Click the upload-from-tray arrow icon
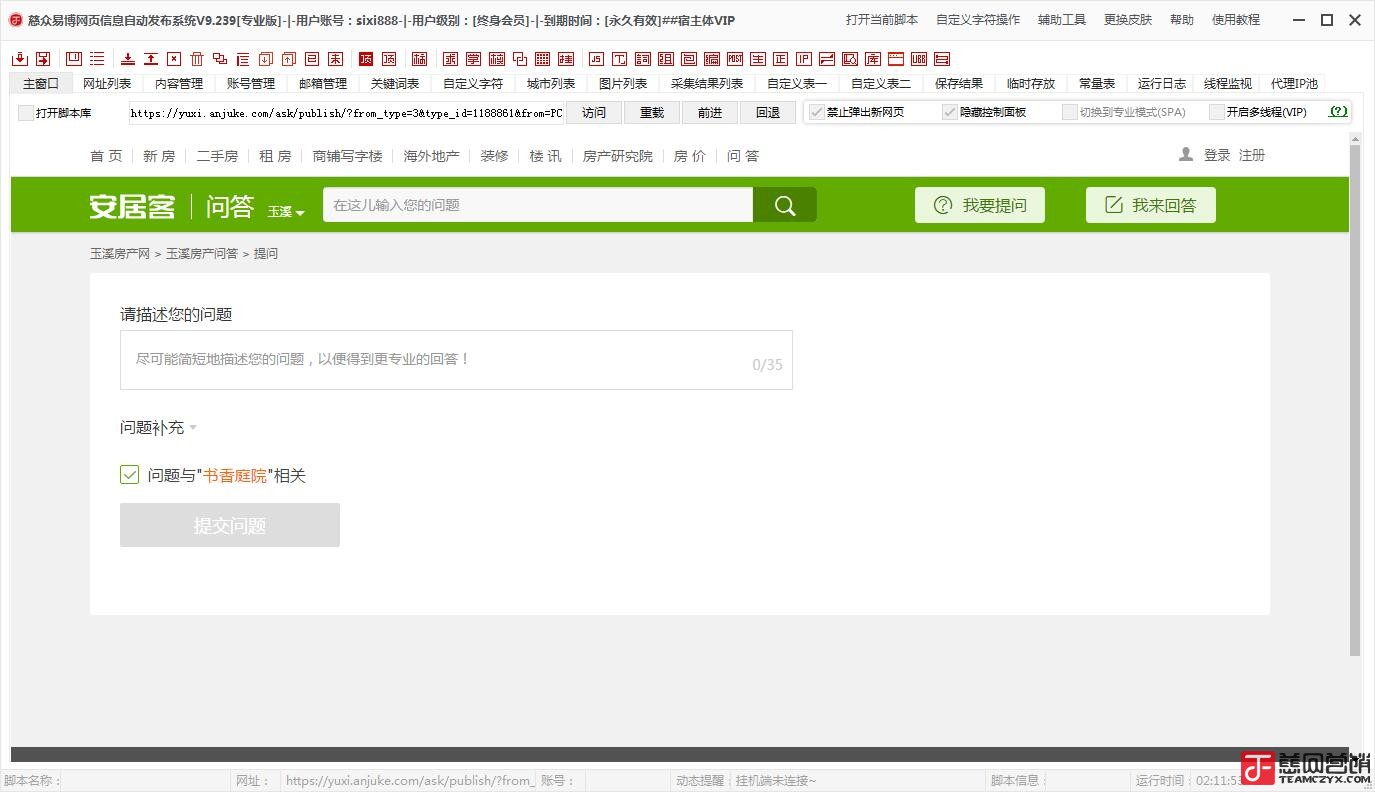 coord(151,59)
